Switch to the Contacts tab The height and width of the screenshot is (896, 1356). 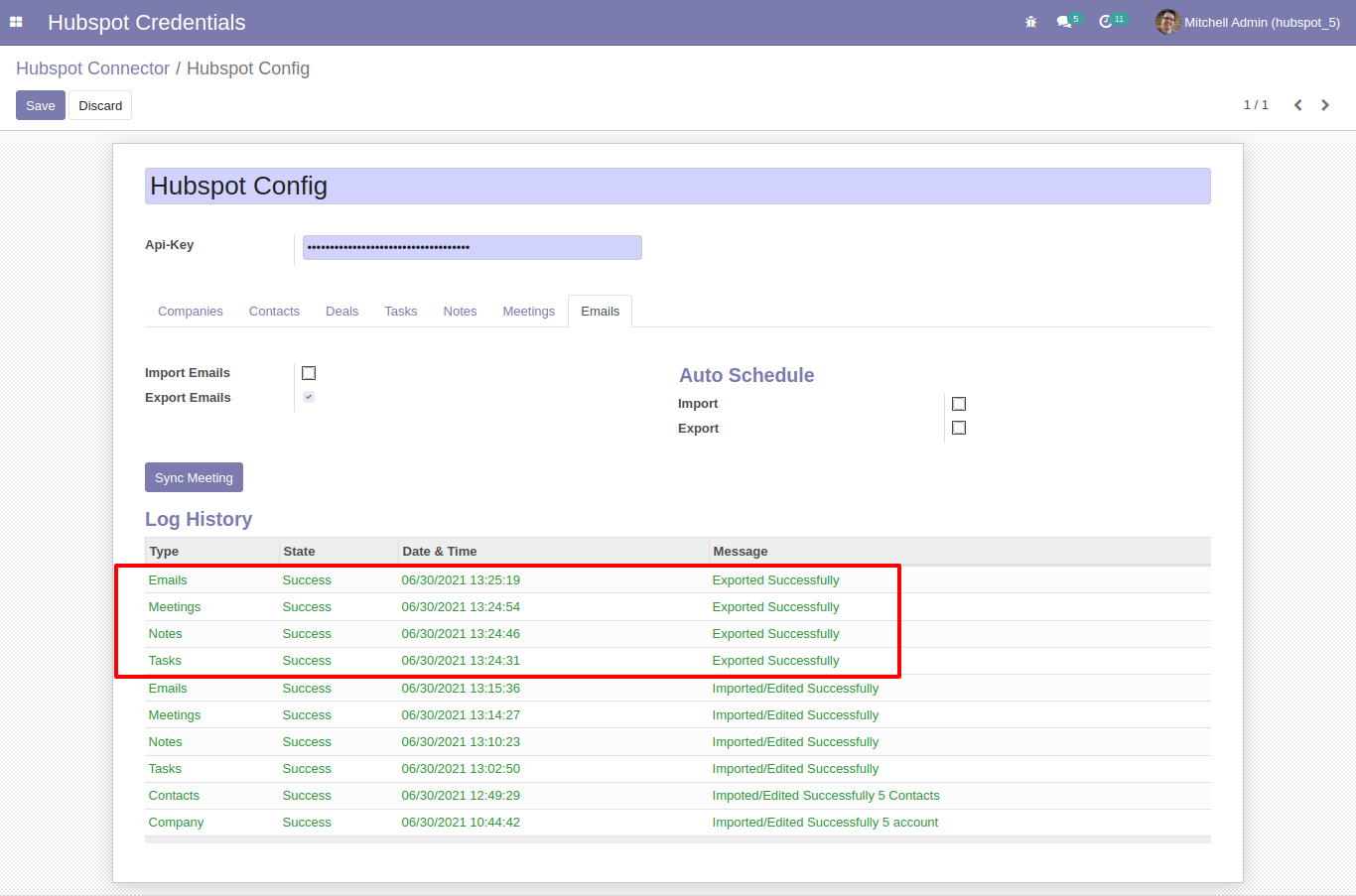coord(274,312)
